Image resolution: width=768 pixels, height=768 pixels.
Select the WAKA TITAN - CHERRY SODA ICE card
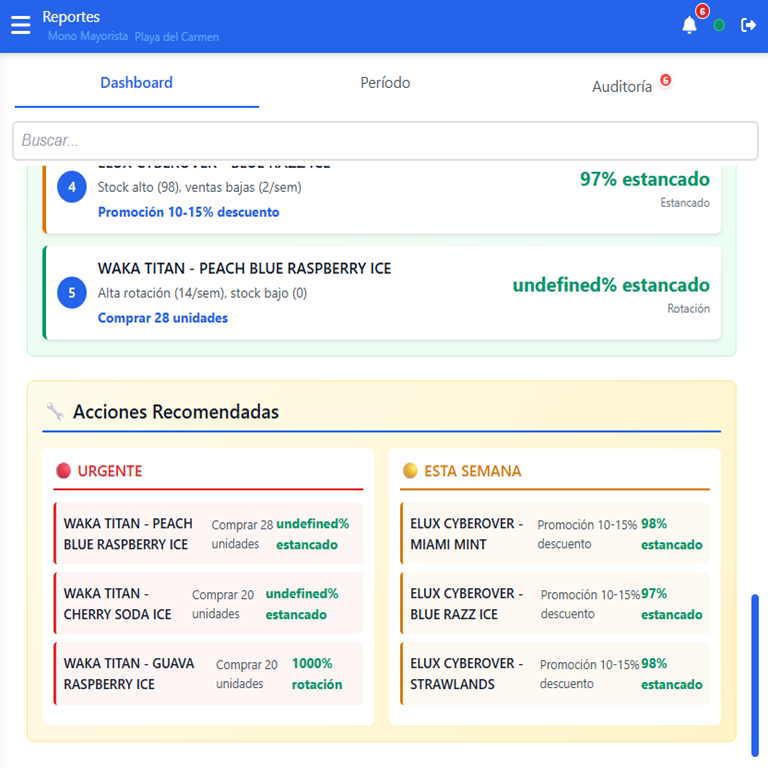(x=208, y=604)
